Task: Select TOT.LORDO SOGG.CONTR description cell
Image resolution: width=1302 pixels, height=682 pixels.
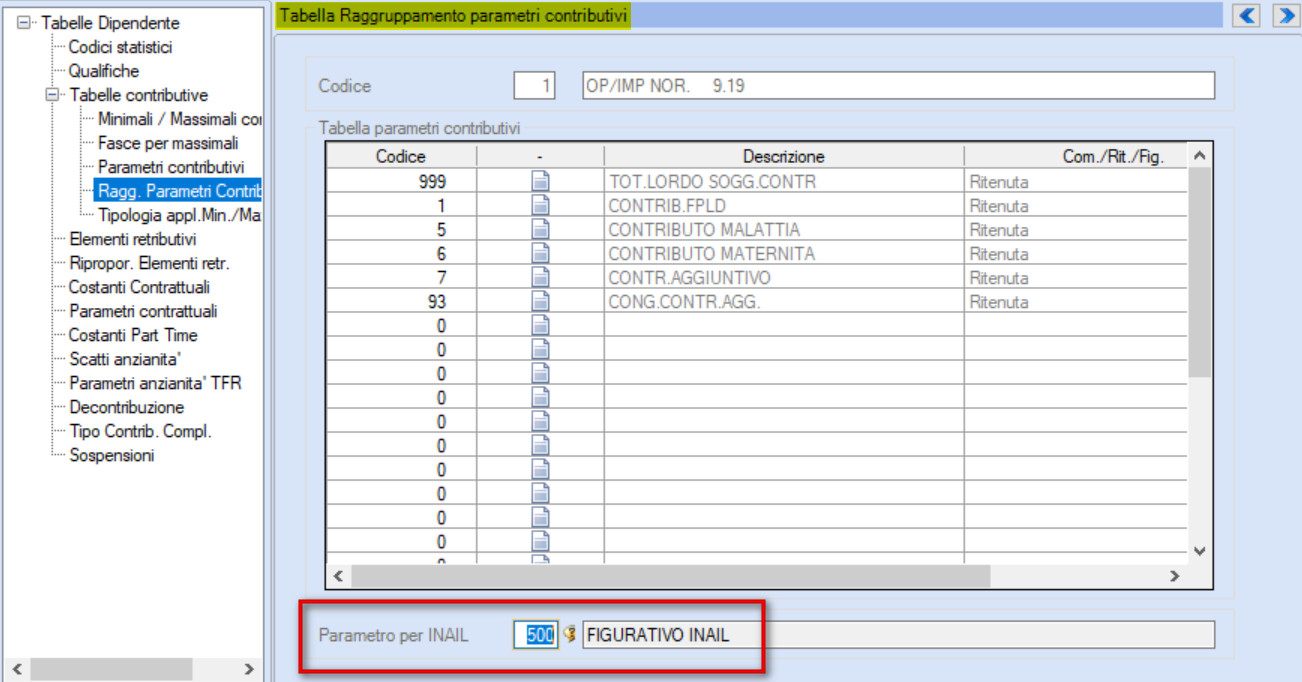Action: pyautogui.click(x=784, y=182)
